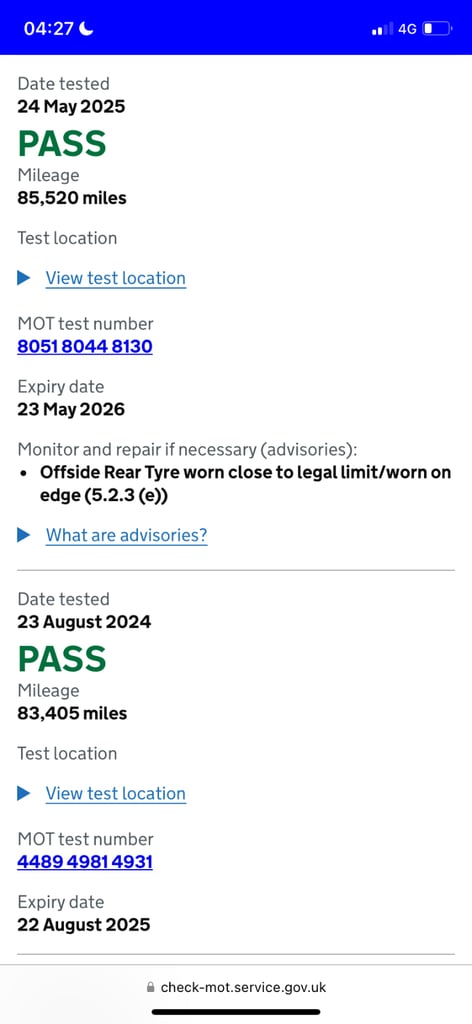Tap the green PASS result for 23 August 2024
The height and width of the screenshot is (1024, 472).
62,658
